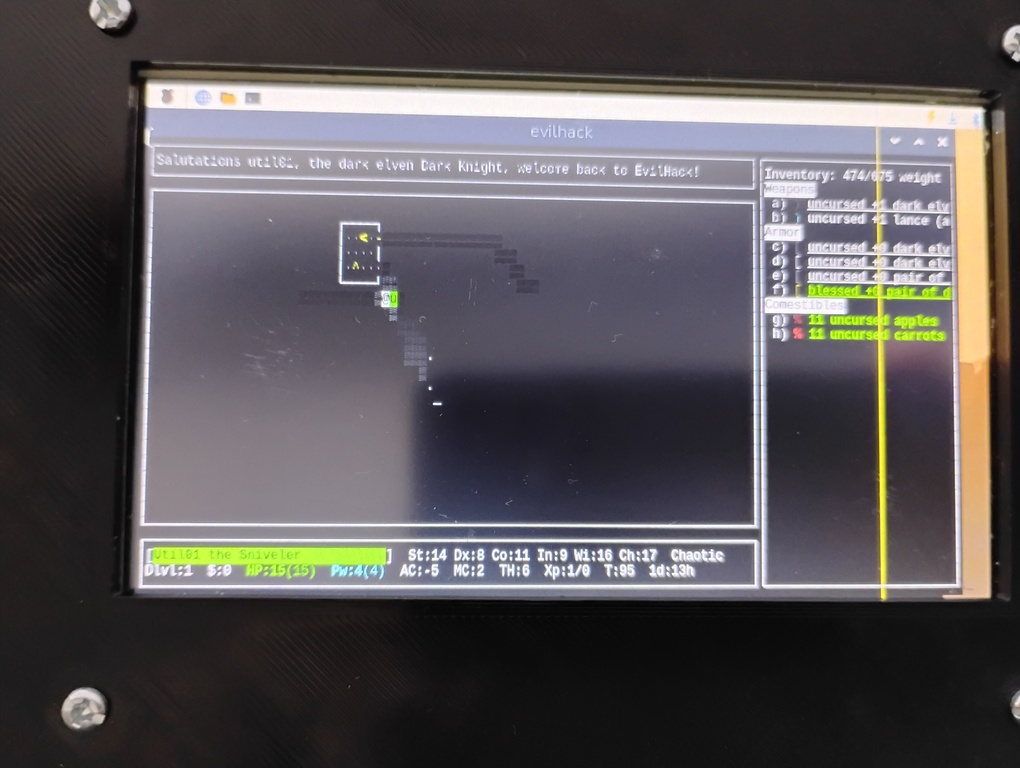This screenshot has width=1020, height=768.
Task: Select inventory item h, 11 uncursed carrots
Action: pyautogui.click(x=858, y=335)
